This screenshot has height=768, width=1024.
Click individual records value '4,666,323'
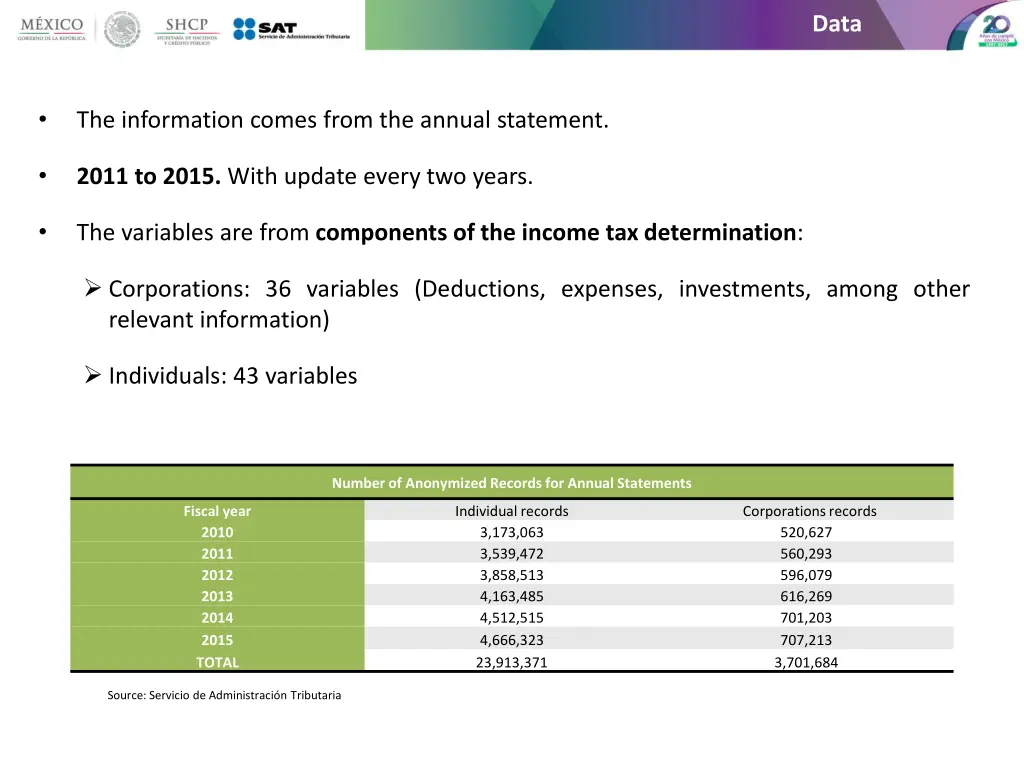tap(511, 641)
